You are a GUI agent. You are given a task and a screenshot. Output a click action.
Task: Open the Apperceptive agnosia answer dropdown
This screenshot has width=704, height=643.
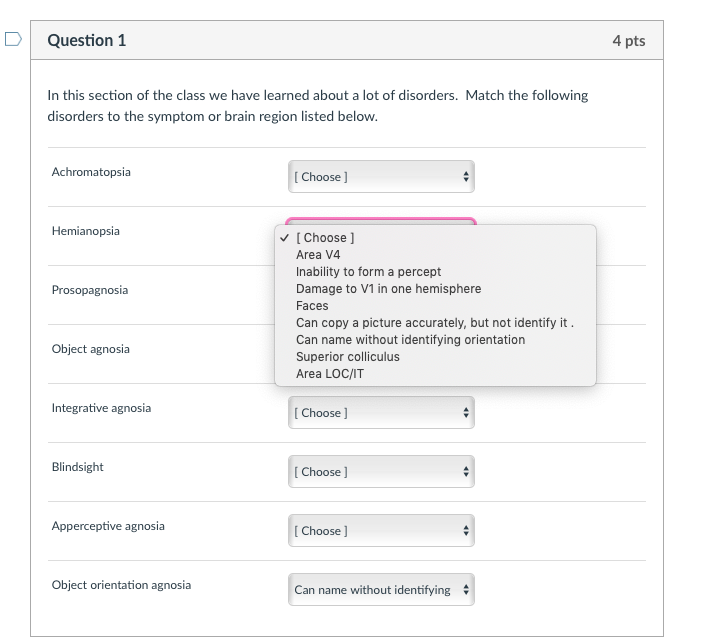pos(381,531)
